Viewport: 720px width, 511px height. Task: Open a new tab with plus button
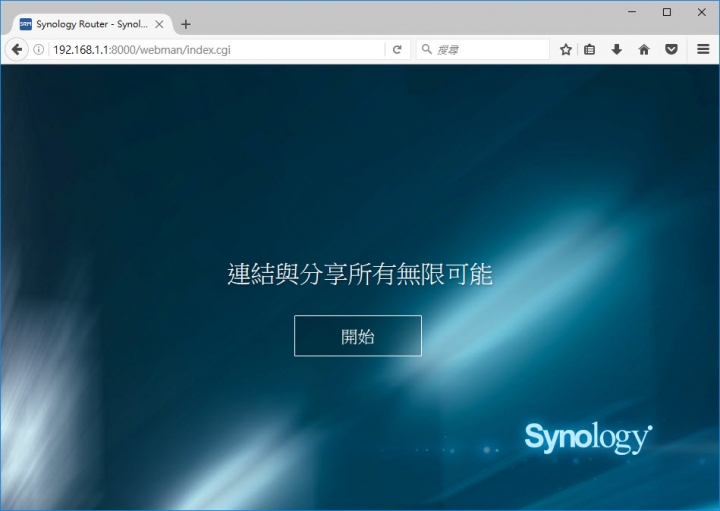pos(186,24)
